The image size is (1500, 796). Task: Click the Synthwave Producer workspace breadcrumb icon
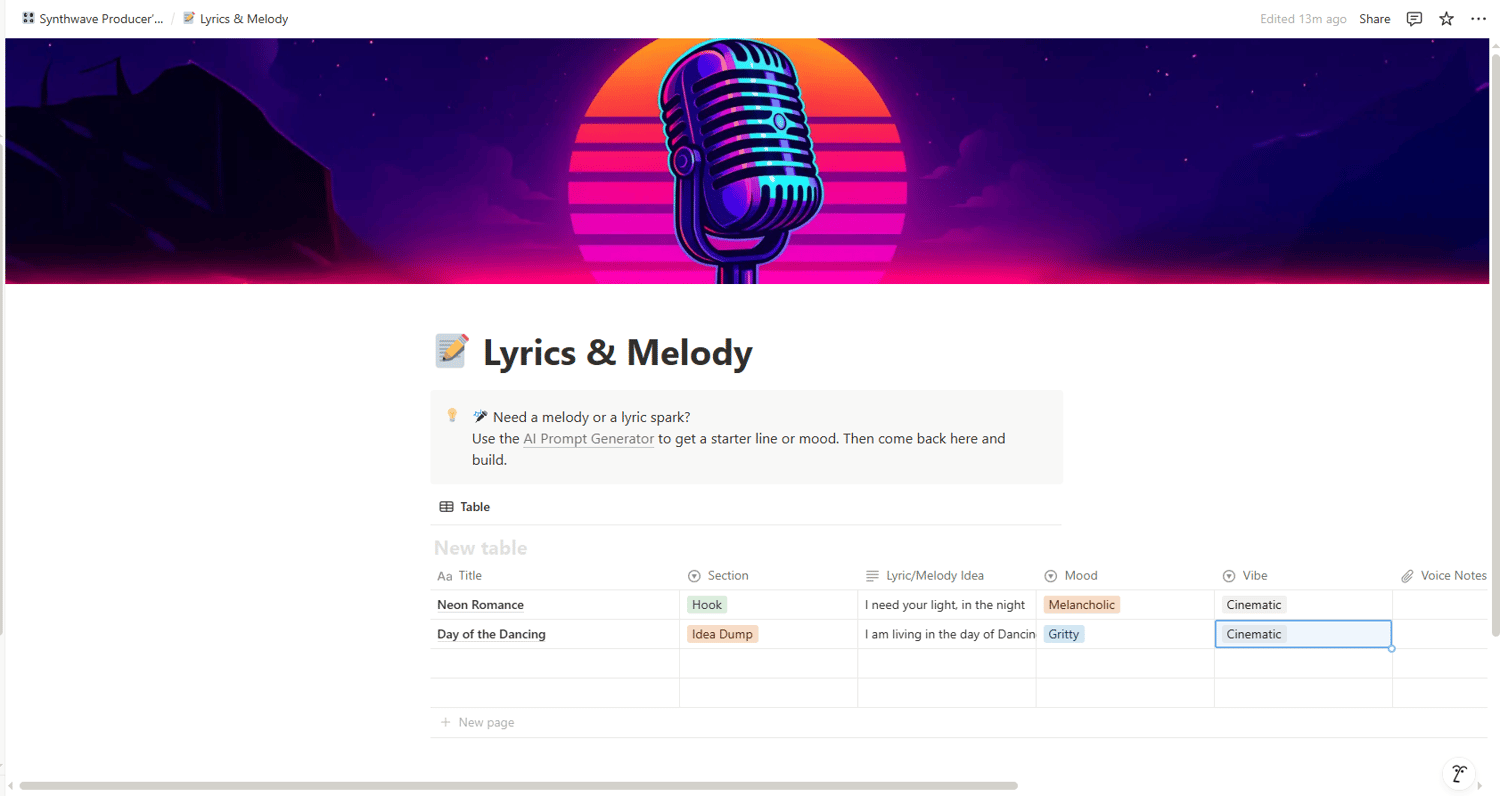pyautogui.click(x=28, y=19)
